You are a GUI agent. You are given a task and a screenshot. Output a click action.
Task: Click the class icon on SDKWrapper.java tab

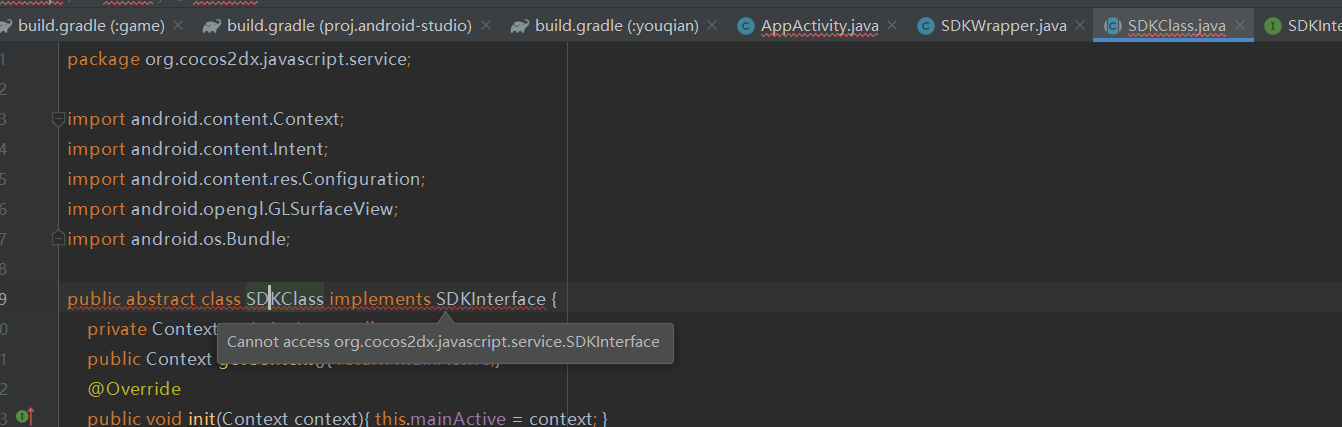tap(925, 26)
